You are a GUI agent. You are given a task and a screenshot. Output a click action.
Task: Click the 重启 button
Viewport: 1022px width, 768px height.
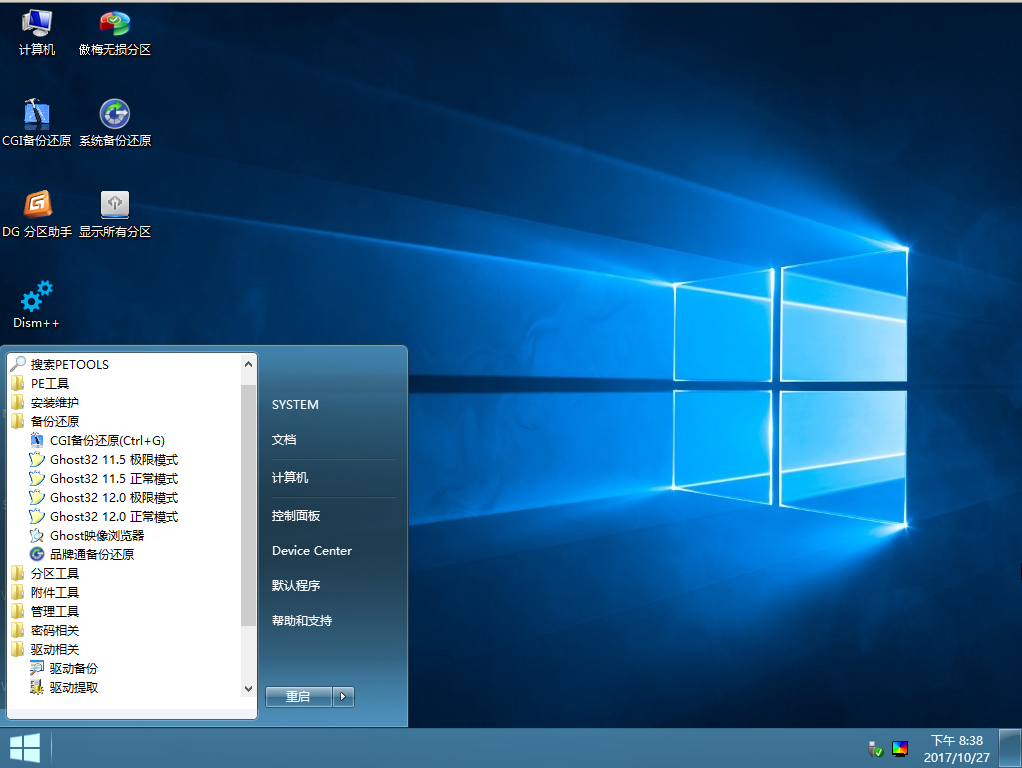(x=298, y=697)
